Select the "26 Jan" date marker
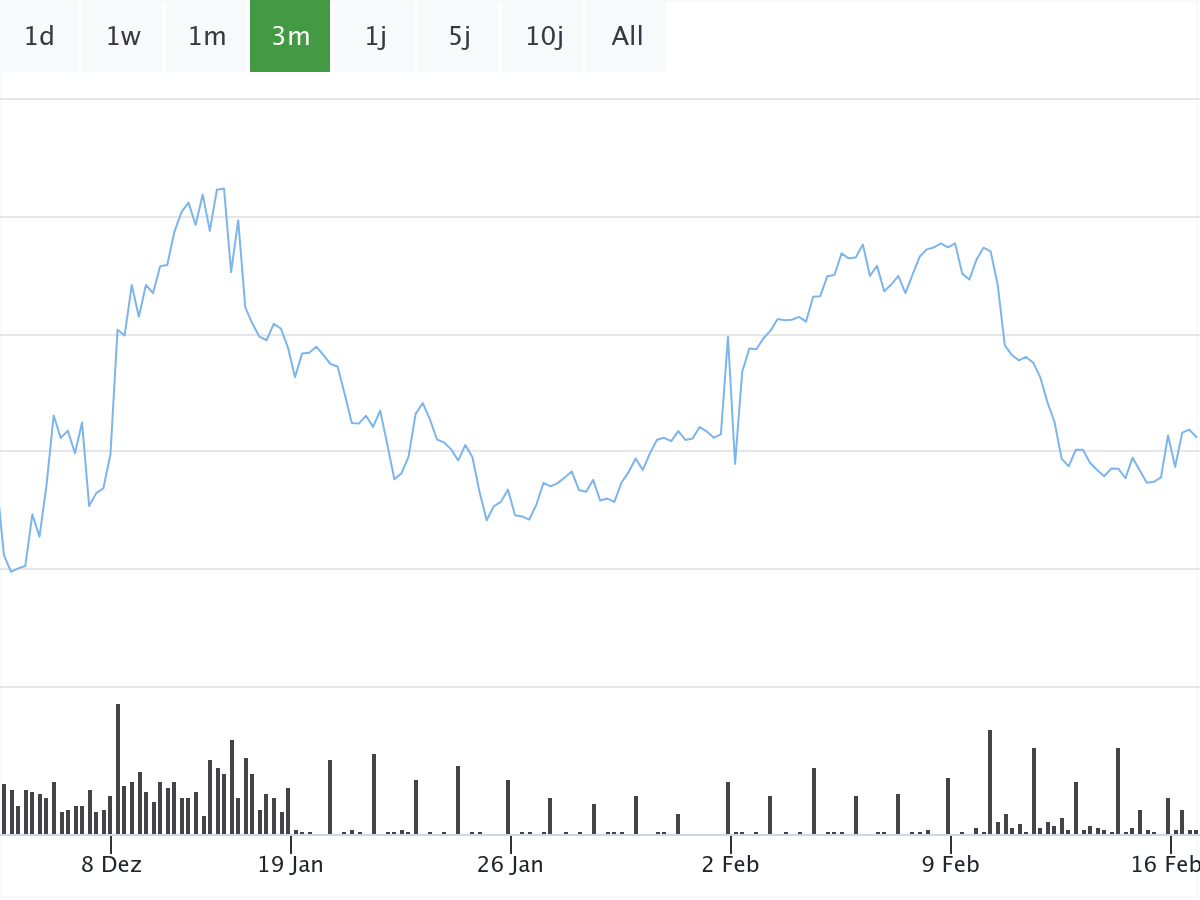This screenshot has width=1200, height=900. pos(510,865)
